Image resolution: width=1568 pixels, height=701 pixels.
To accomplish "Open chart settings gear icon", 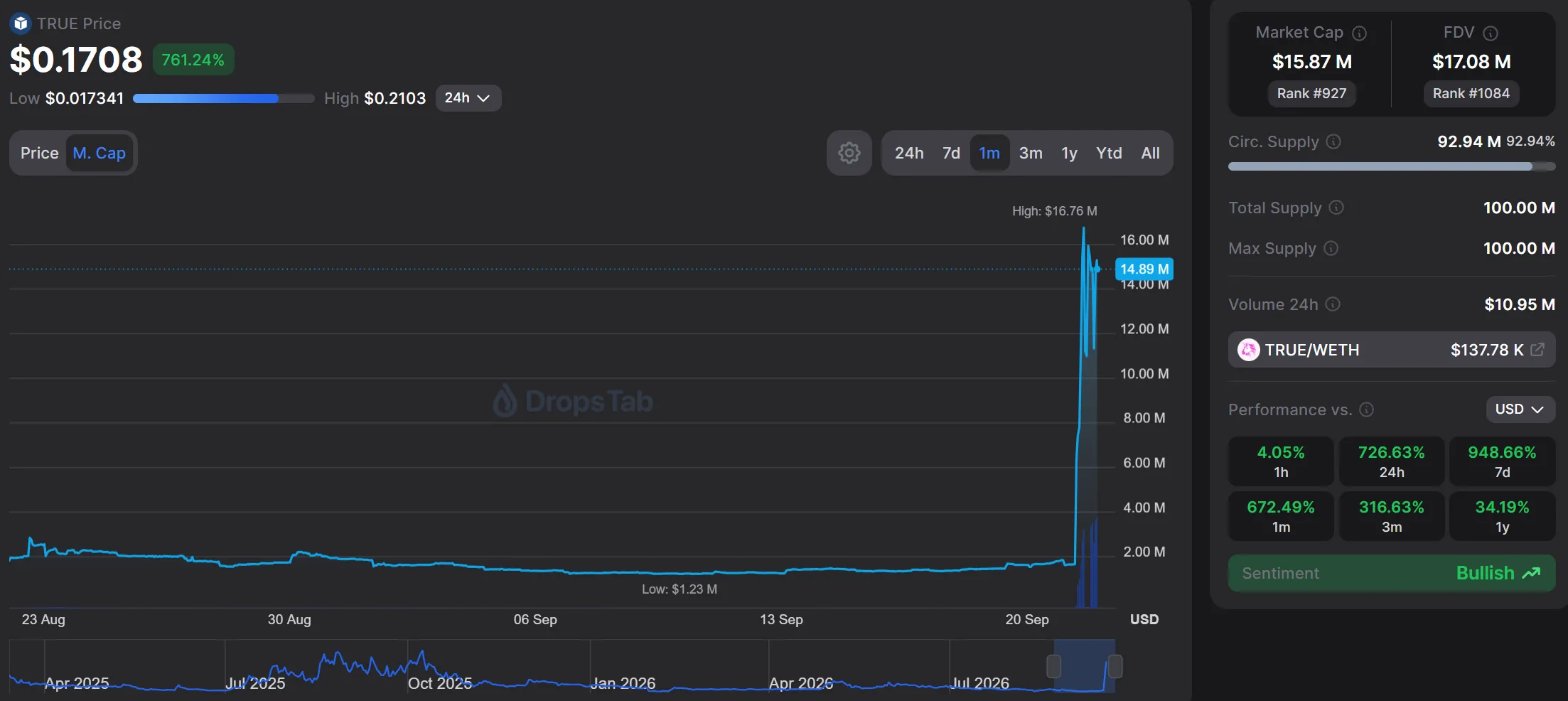I will coord(849,153).
